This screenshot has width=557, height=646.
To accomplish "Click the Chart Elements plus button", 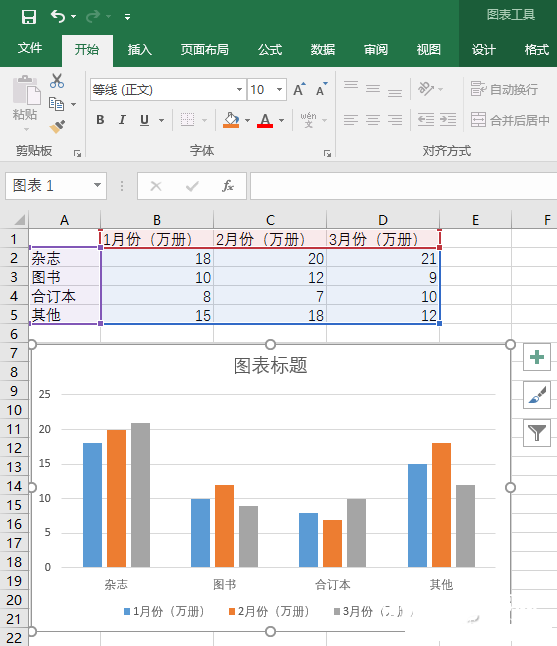I will point(537,357).
